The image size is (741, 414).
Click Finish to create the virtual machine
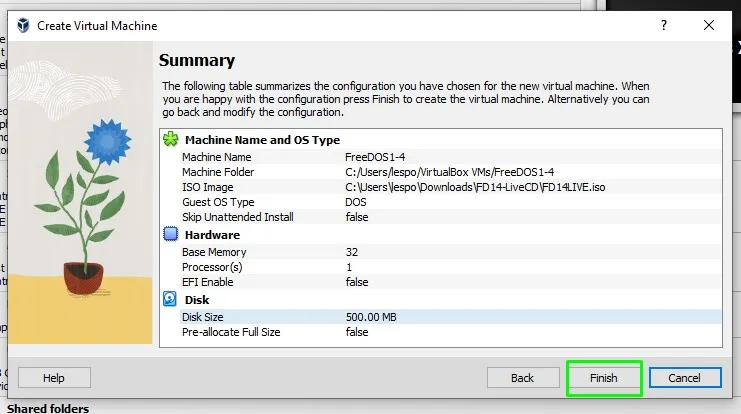(x=603, y=378)
